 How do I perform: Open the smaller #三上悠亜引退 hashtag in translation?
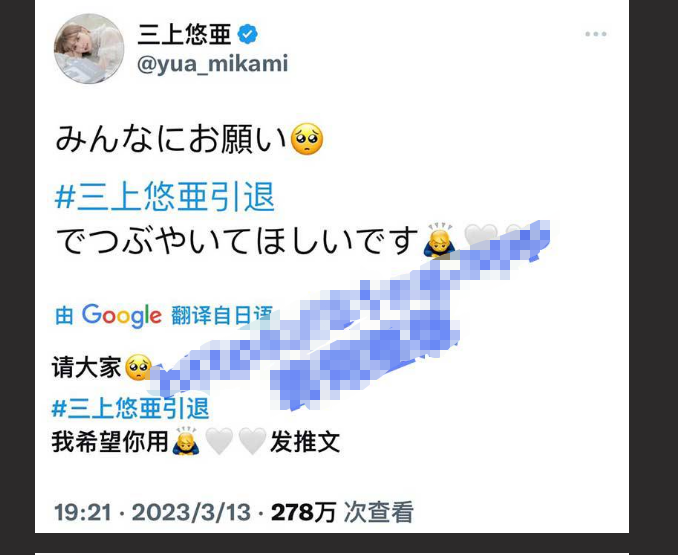pos(130,408)
